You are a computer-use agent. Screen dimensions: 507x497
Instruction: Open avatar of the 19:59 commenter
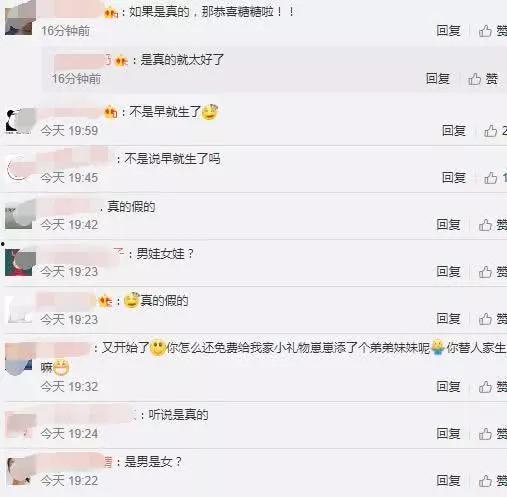(19, 121)
